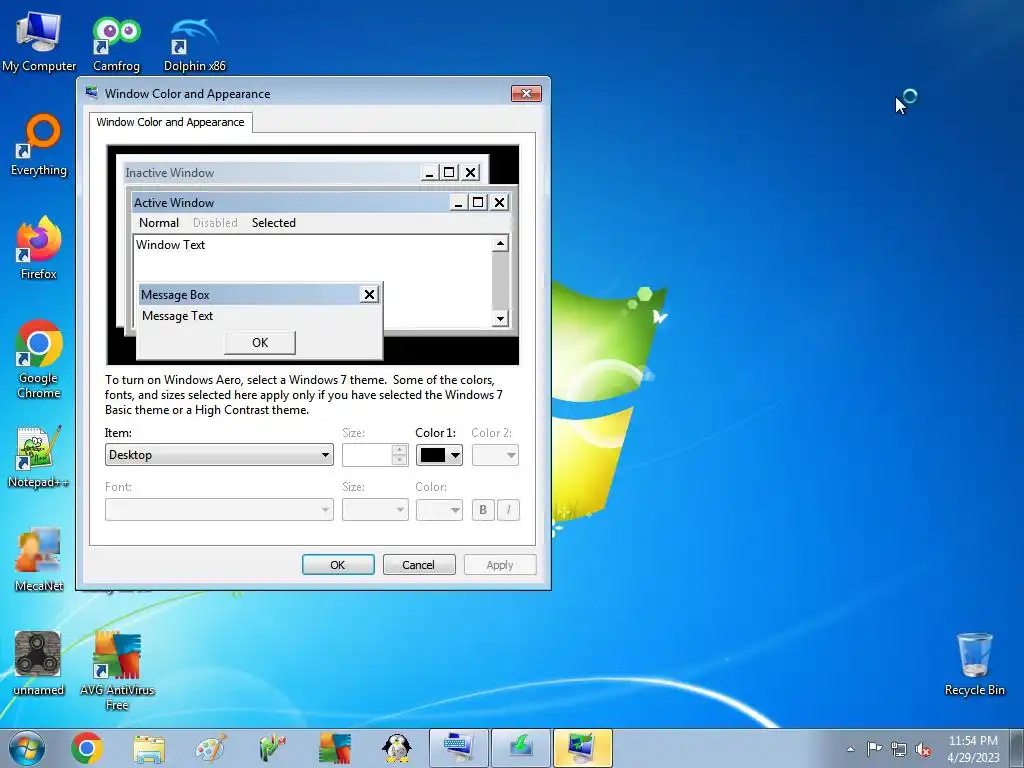Click the Inactive Window preview minimize button
Image resolution: width=1024 pixels, height=768 pixels.
[429, 172]
